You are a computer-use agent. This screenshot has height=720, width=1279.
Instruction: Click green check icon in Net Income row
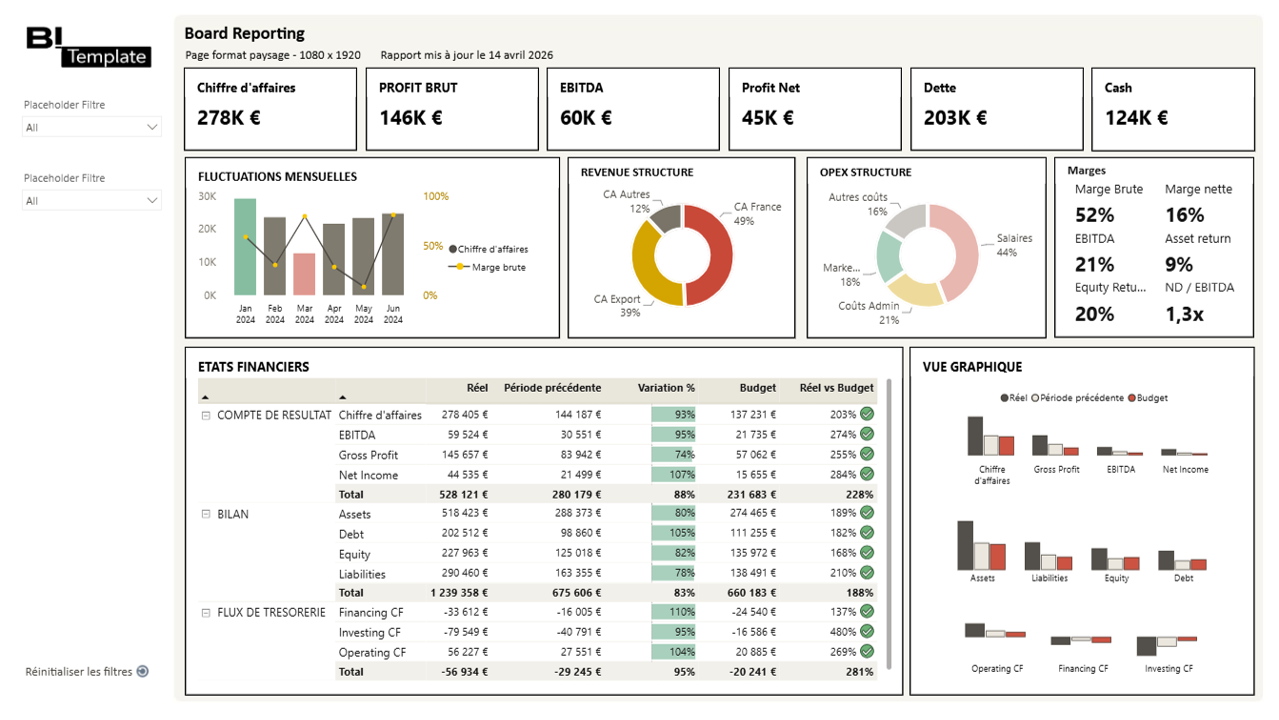coord(867,474)
